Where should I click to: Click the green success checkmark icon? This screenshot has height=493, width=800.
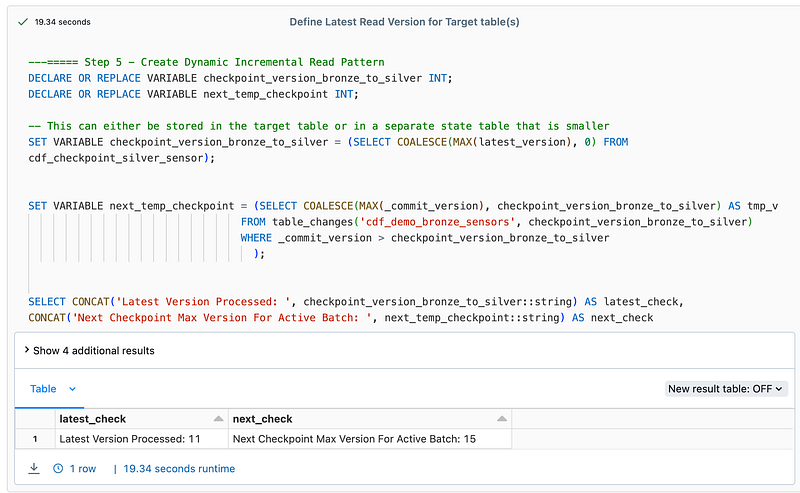click(22, 22)
